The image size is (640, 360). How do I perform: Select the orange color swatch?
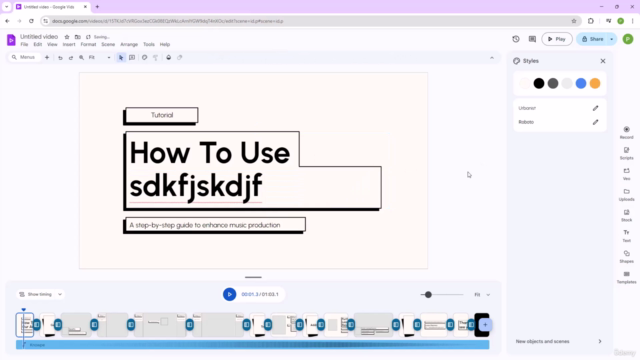click(x=595, y=83)
